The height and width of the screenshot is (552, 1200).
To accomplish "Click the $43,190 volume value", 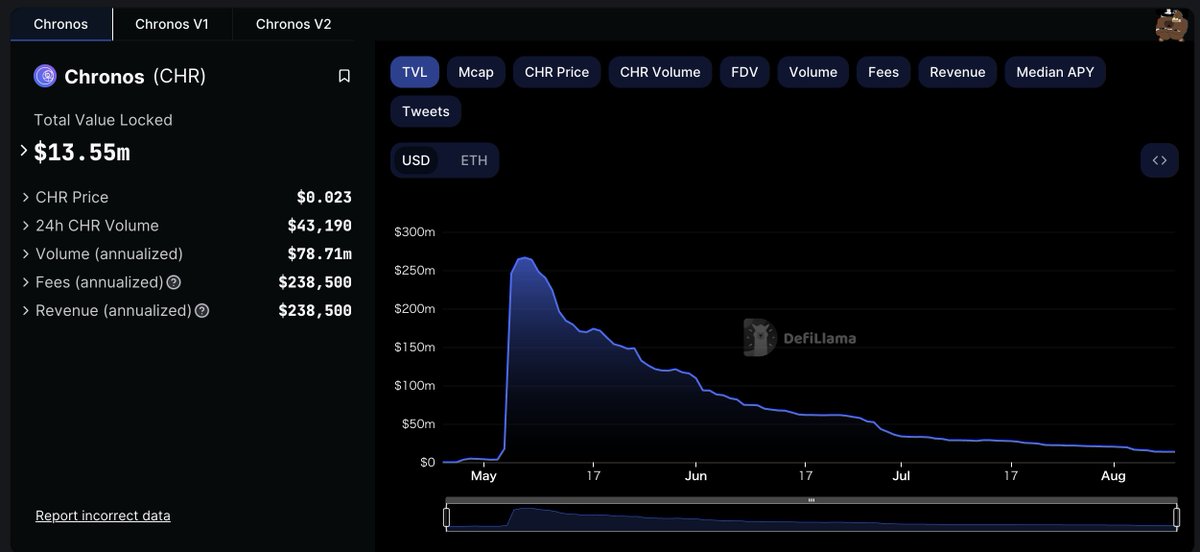I will [320, 226].
